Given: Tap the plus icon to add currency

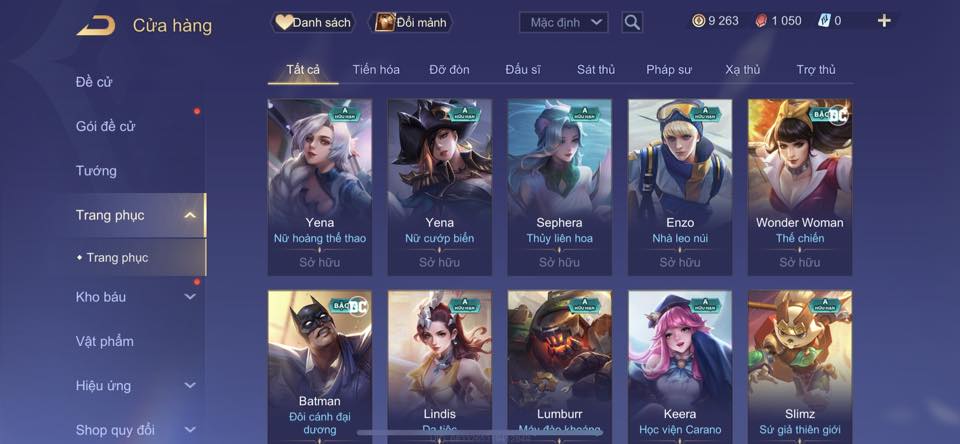Looking at the screenshot, I should (883, 21).
